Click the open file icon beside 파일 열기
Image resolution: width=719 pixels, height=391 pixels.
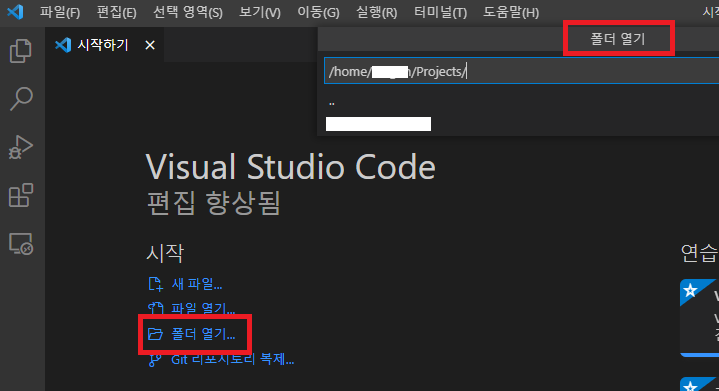click(x=155, y=308)
